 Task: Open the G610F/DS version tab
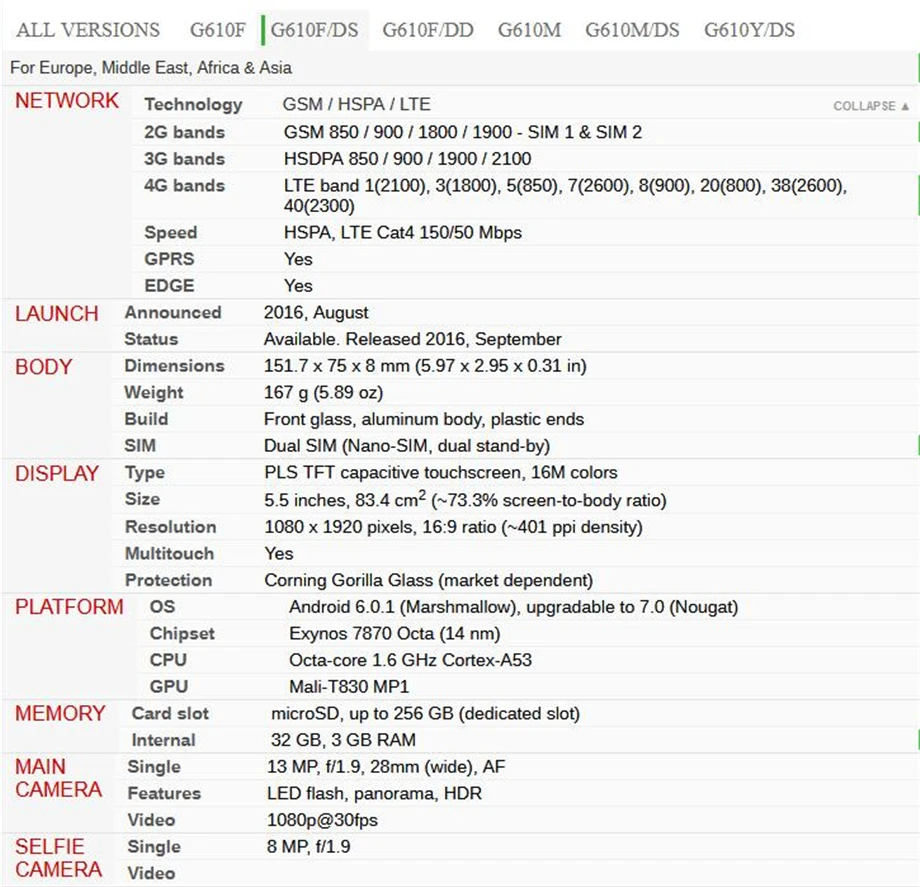coord(314,30)
